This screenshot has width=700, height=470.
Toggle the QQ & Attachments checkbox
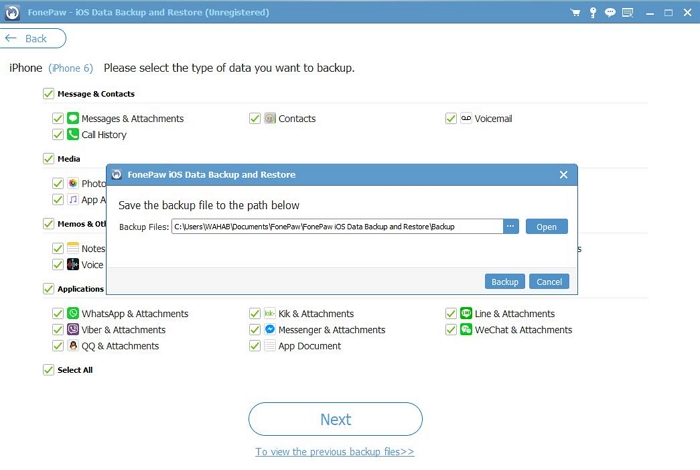point(58,345)
